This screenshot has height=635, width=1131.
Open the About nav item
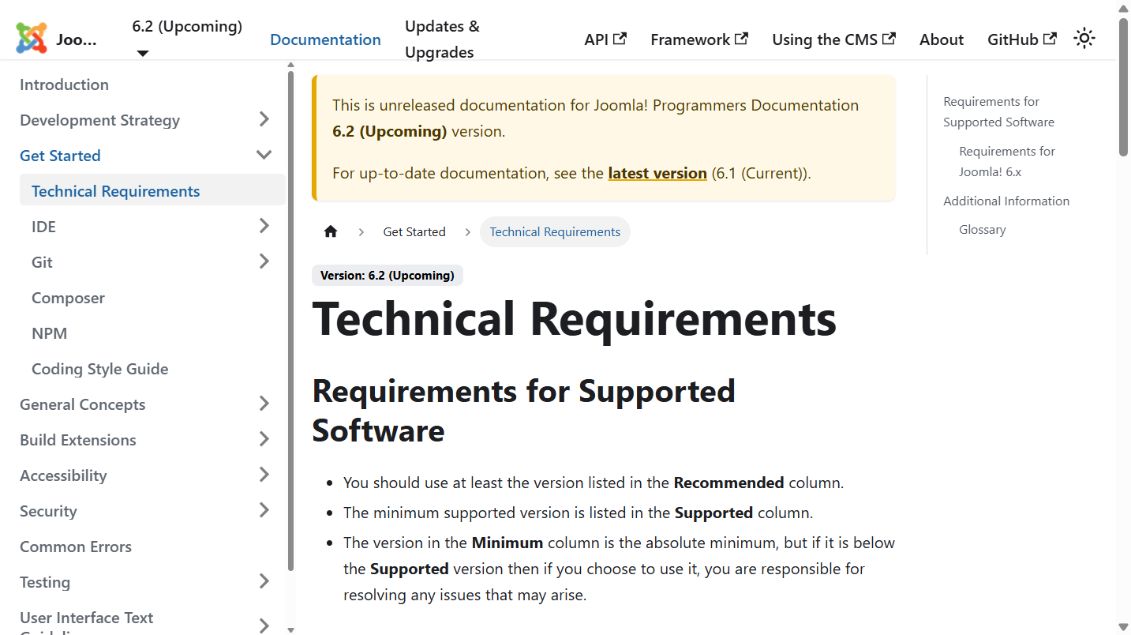(x=941, y=40)
